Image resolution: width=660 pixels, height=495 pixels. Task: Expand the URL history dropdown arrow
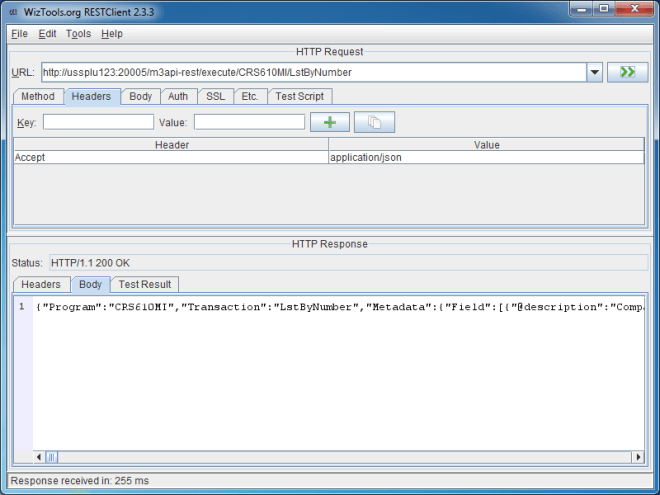click(594, 72)
